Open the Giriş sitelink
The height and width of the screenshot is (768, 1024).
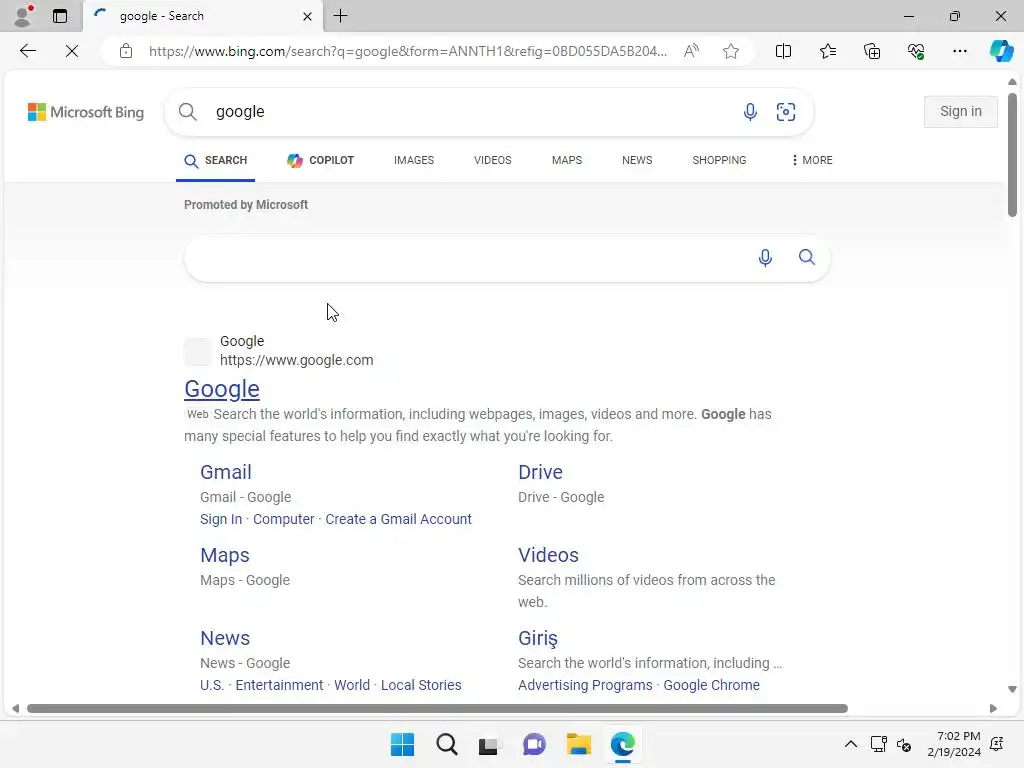coord(537,638)
